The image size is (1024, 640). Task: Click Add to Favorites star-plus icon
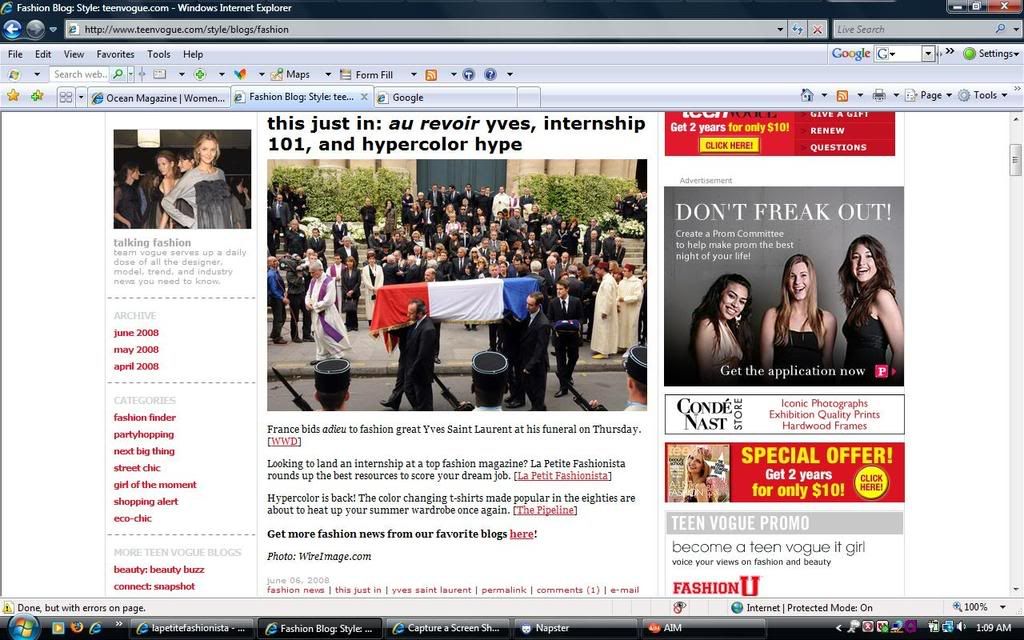coord(37,96)
